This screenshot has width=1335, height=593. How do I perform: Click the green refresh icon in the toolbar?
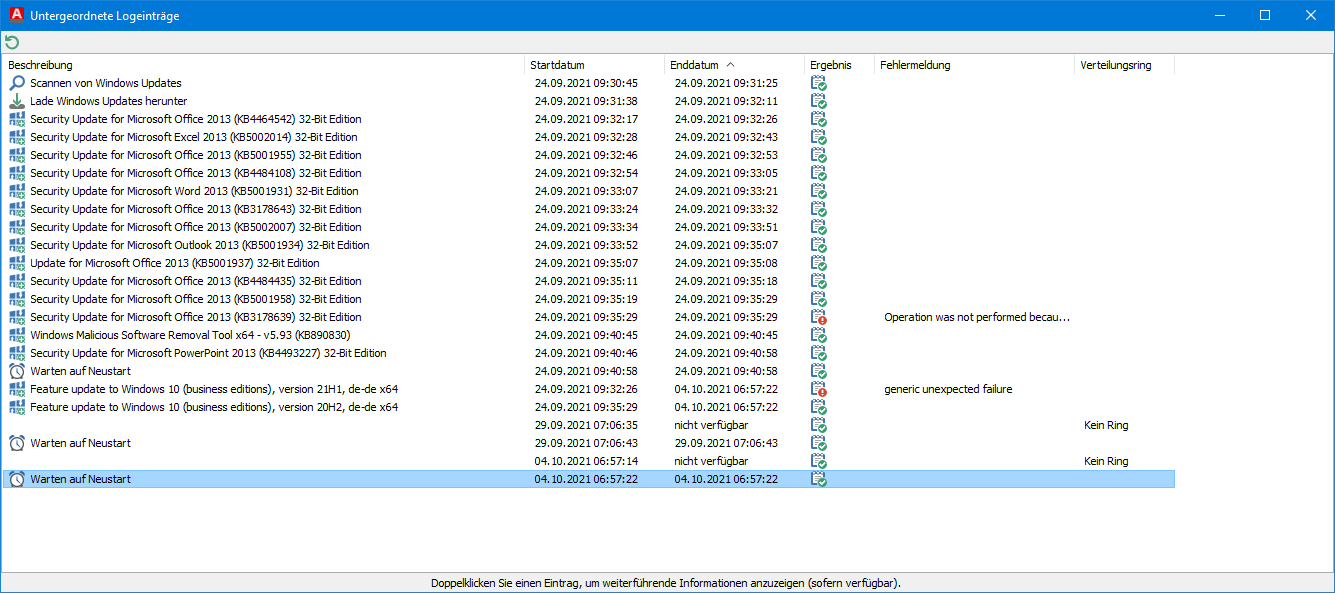pyautogui.click(x=12, y=42)
